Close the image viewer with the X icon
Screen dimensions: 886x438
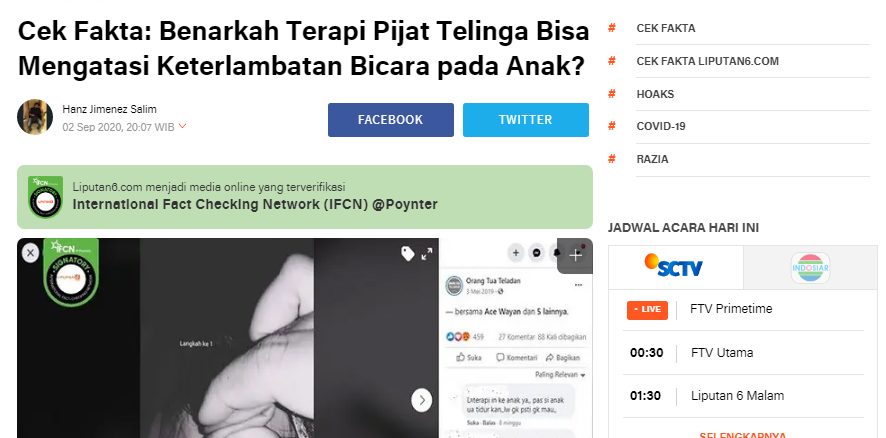tap(31, 253)
